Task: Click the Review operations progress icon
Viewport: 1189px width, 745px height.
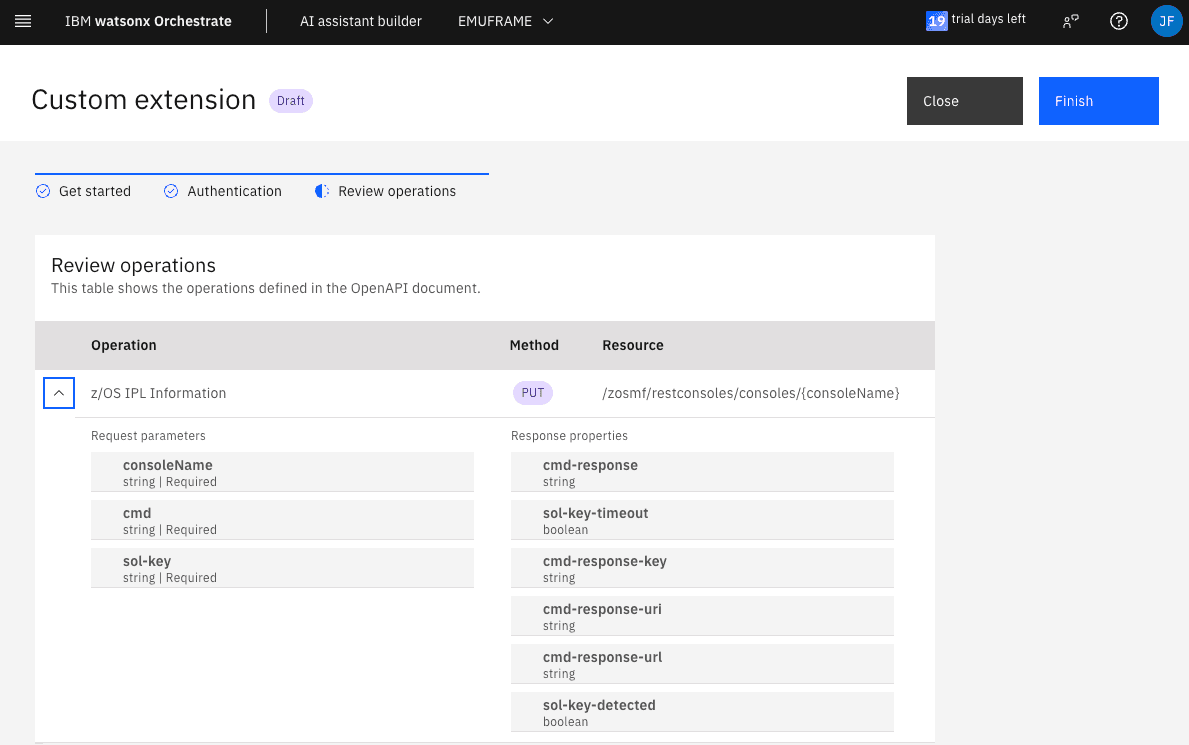Action: [322, 191]
